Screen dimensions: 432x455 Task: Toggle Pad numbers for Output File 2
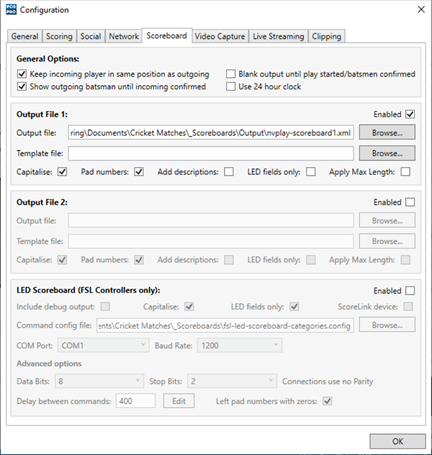coord(139,260)
